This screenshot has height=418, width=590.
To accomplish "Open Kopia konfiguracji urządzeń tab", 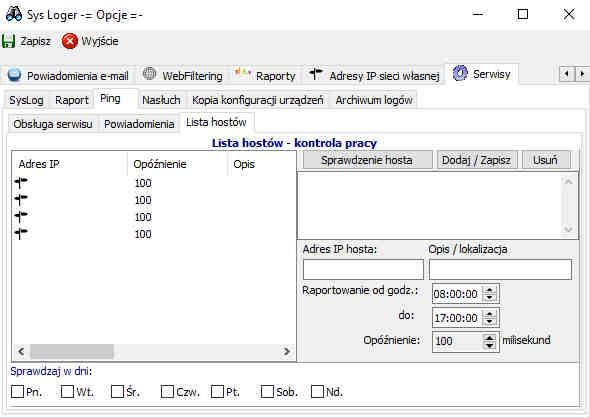I will click(257, 100).
